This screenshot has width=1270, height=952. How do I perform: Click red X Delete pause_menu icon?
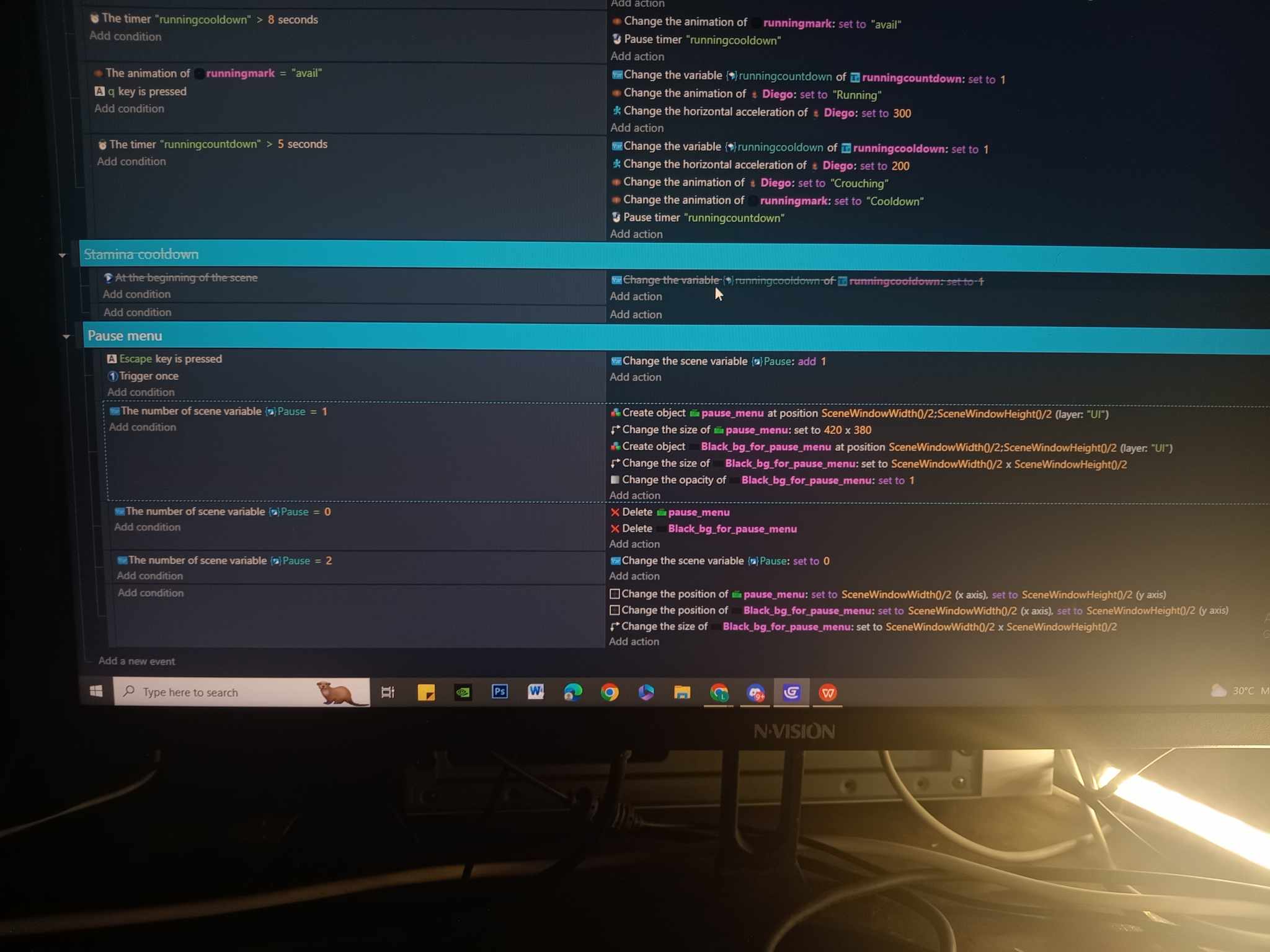pos(615,513)
